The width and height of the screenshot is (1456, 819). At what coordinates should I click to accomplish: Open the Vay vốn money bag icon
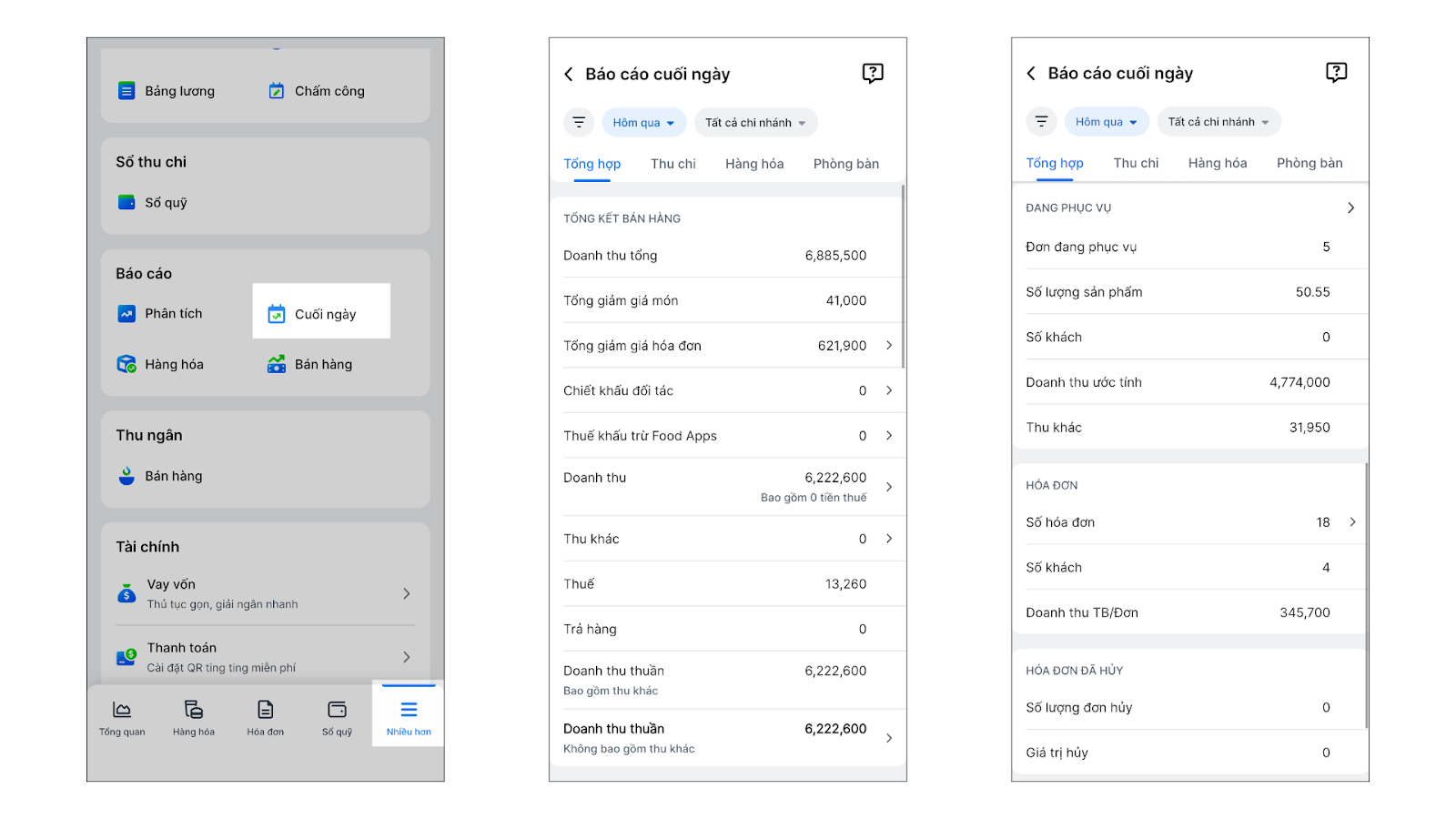(x=126, y=593)
